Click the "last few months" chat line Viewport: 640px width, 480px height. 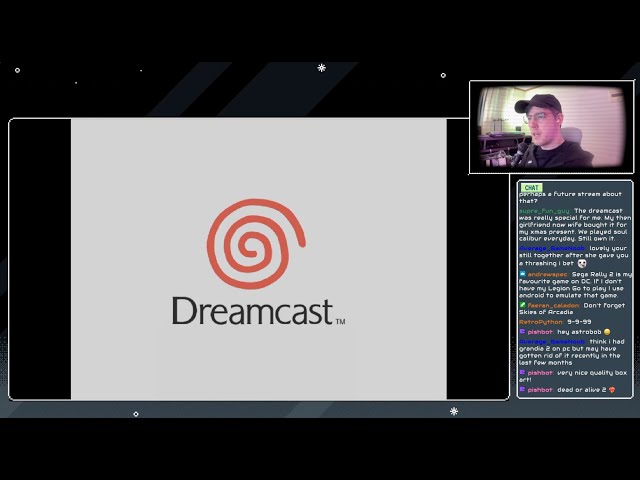(x=546, y=363)
